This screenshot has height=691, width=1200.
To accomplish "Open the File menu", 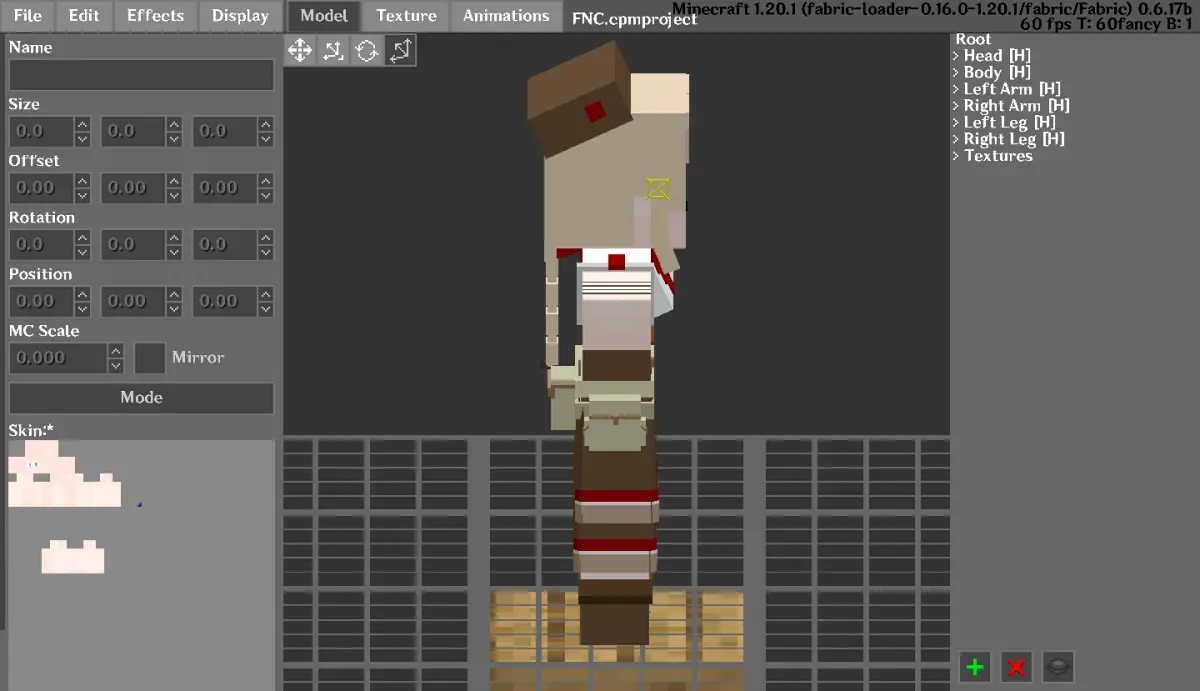I will [x=28, y=16].
